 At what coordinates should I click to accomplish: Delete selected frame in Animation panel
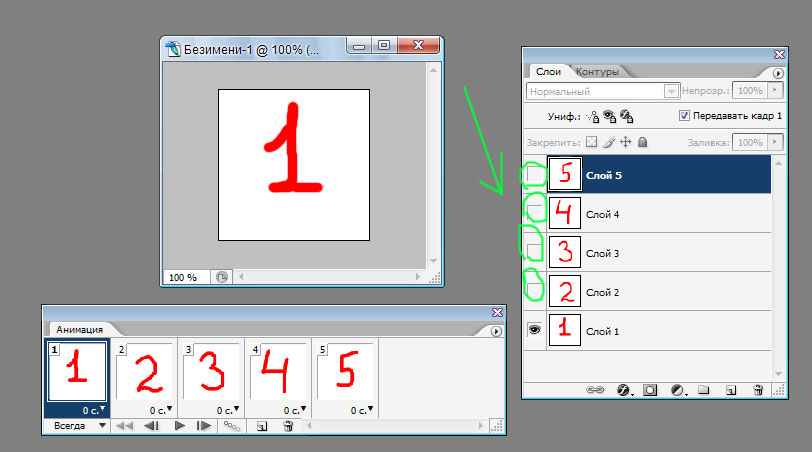click(x=288, y=426)
